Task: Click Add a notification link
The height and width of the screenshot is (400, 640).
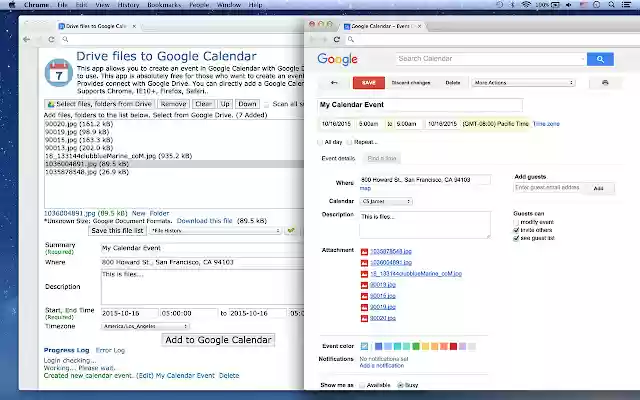Action: [382, 366]
